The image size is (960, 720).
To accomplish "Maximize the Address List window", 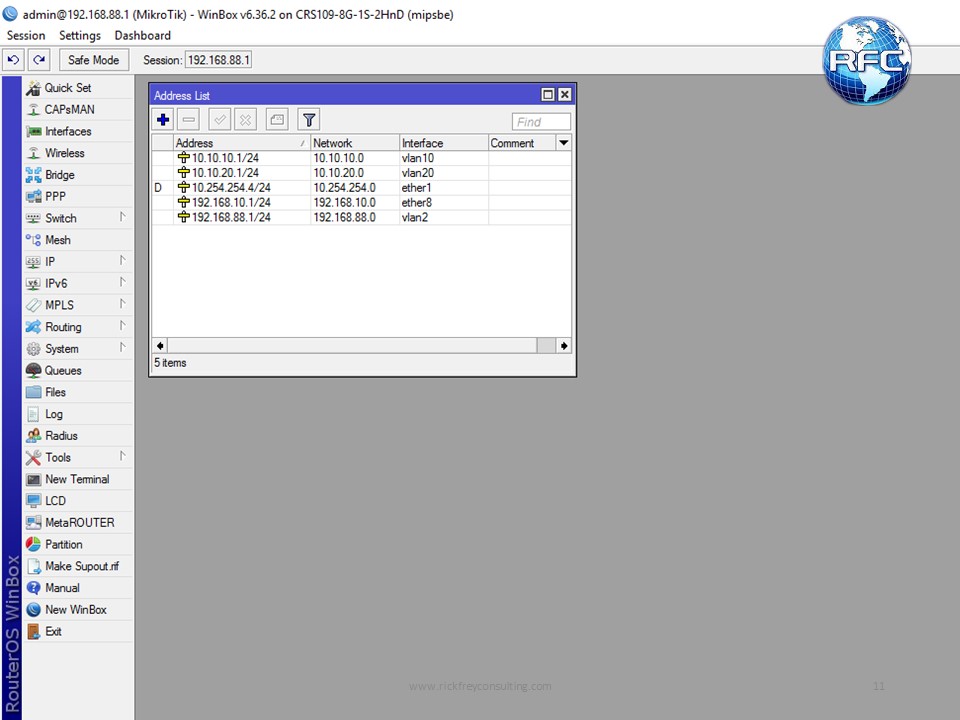I will tap(548, 95).
